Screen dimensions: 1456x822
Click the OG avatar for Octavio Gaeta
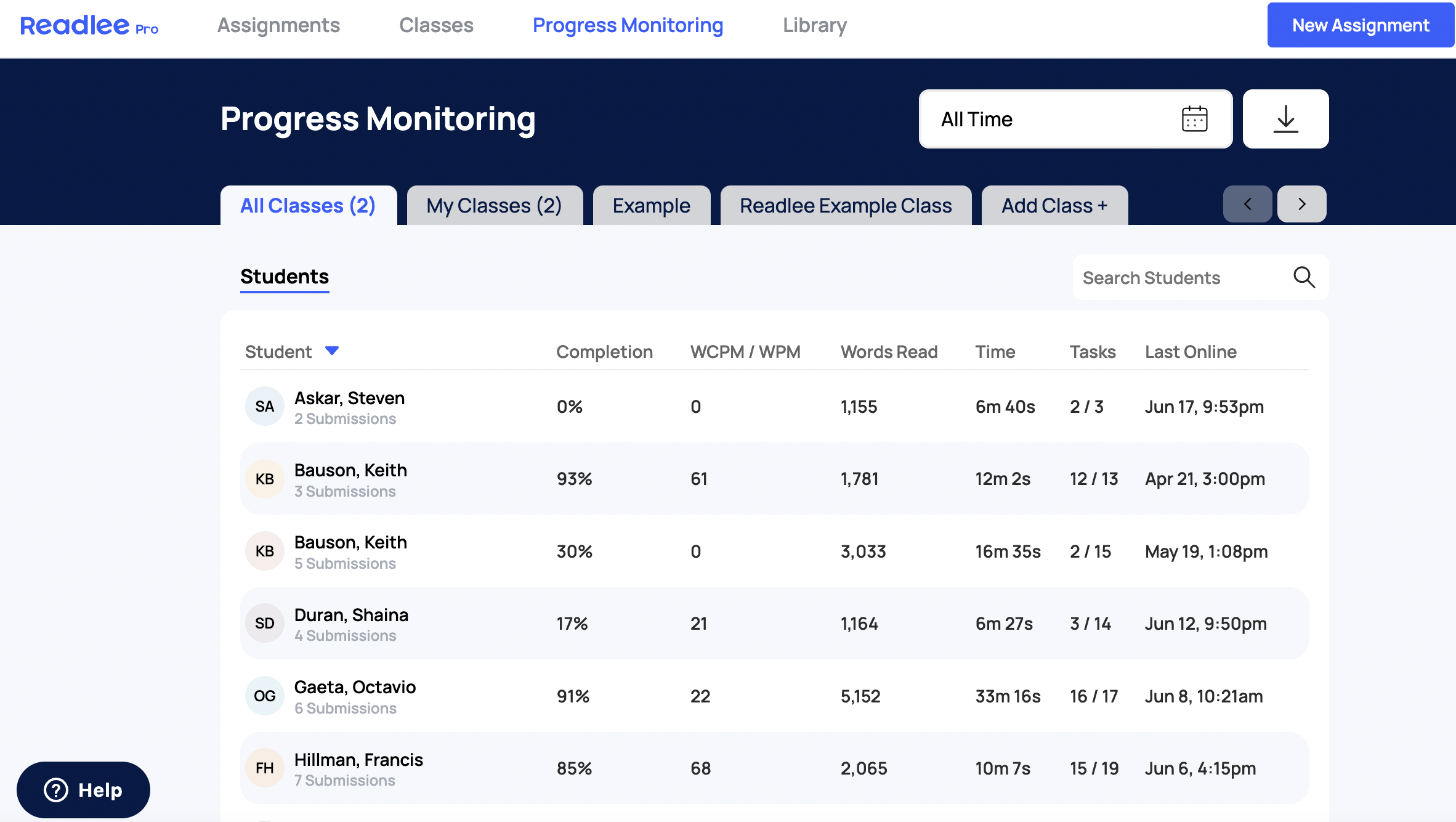point(264,696)
